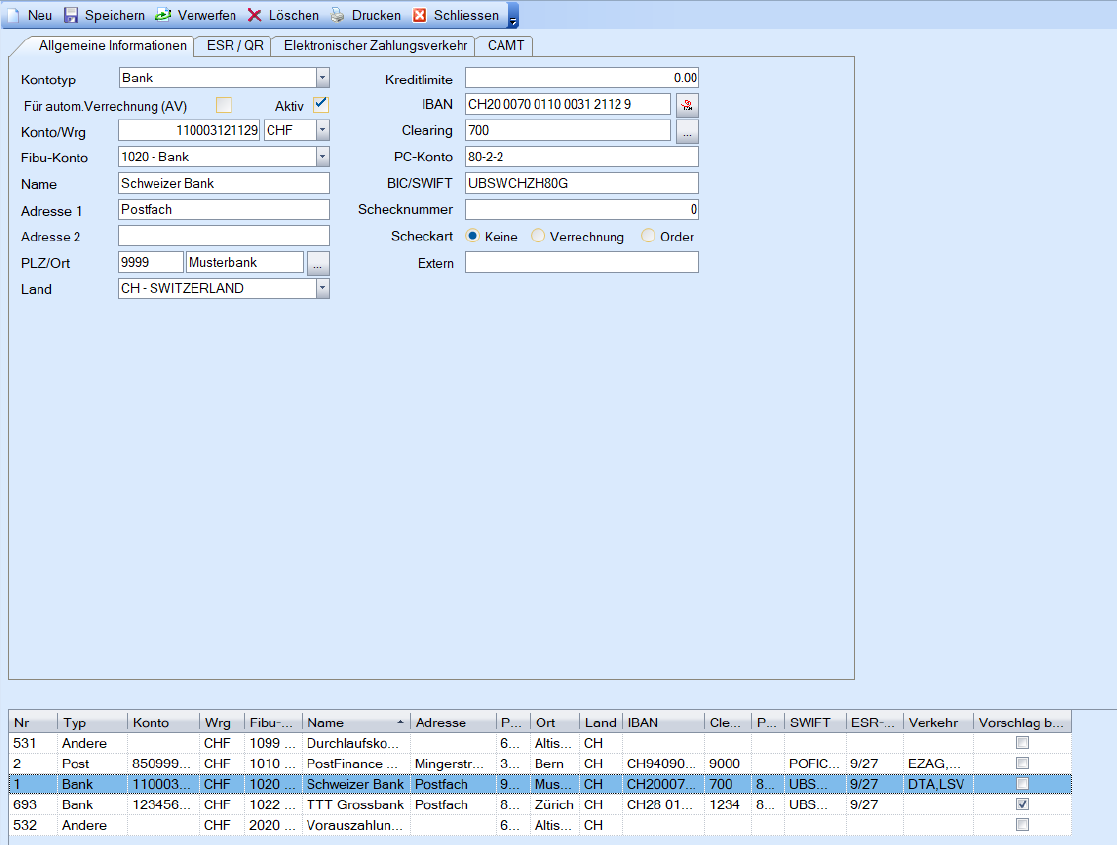Enable Für autom. Verrechnung (AV) checkbox
The height and width of the screenshot is (845, 1117).
(224, 104)
